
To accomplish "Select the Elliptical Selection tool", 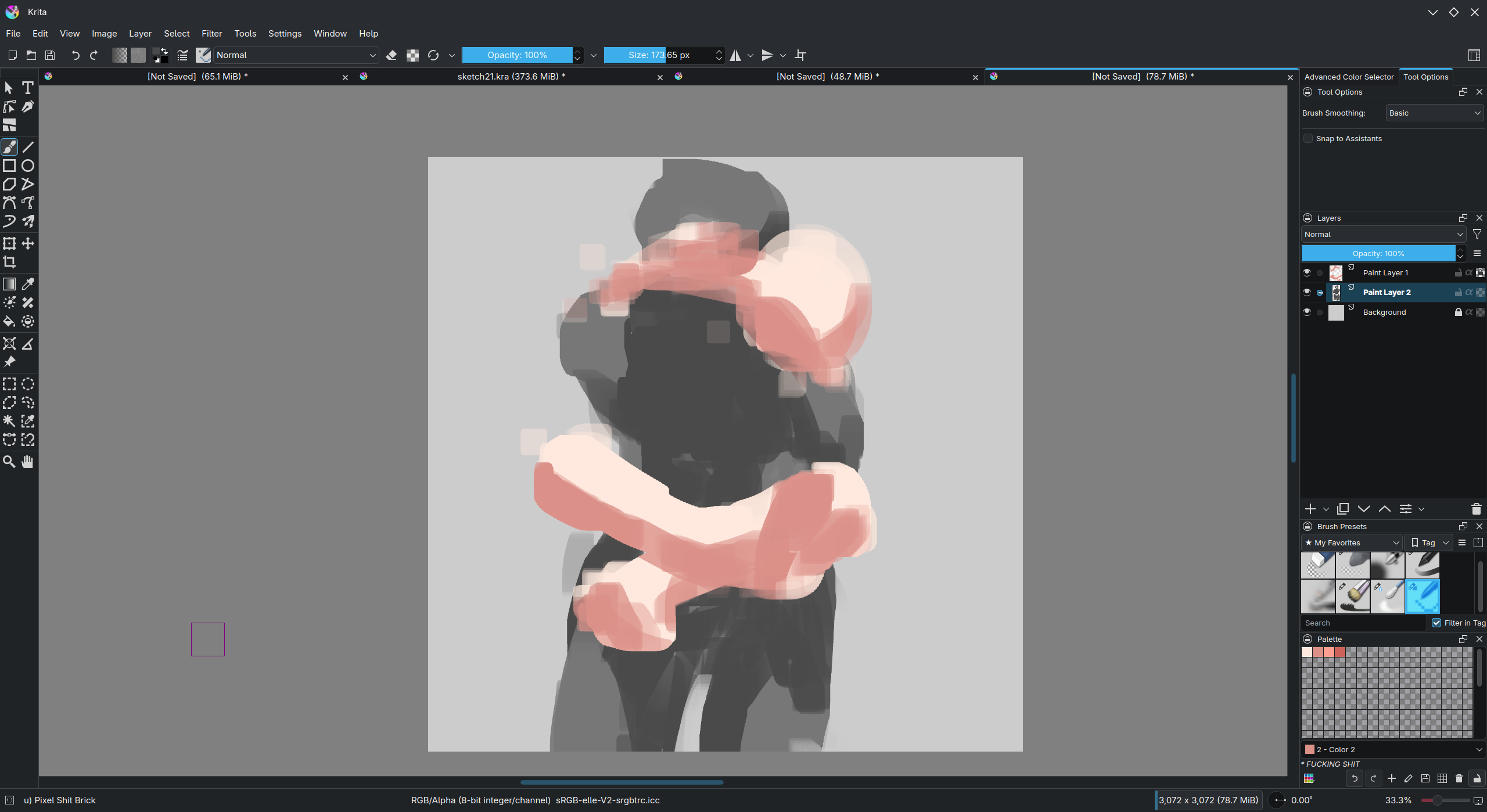I will [27, 384].
